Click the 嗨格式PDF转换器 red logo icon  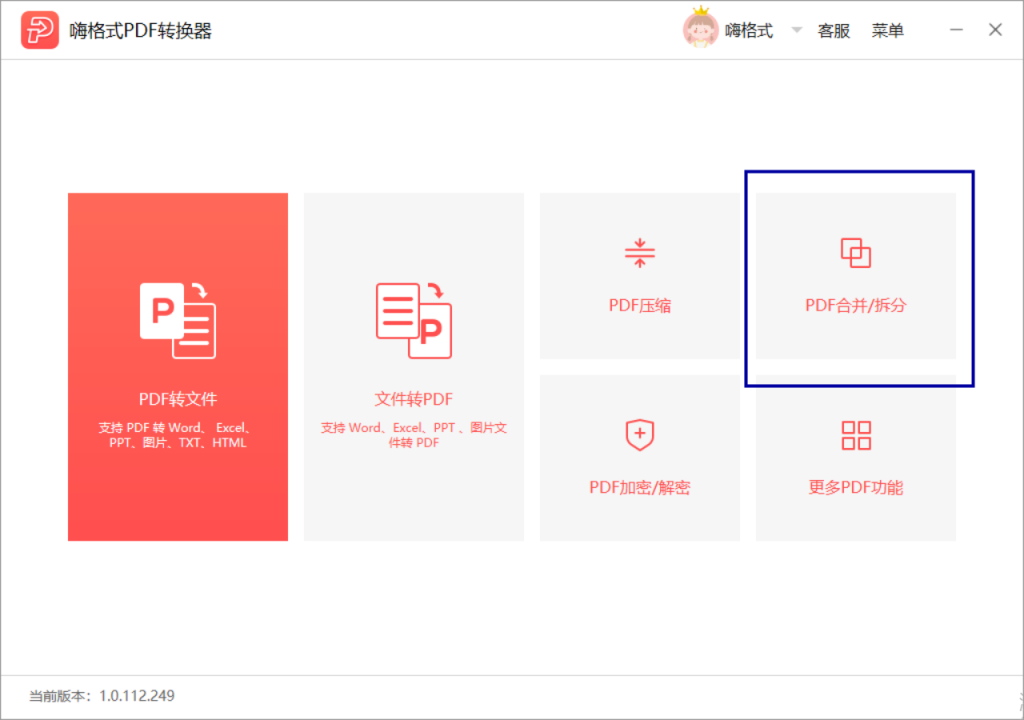pyautogui.click(x=40, y=30)
